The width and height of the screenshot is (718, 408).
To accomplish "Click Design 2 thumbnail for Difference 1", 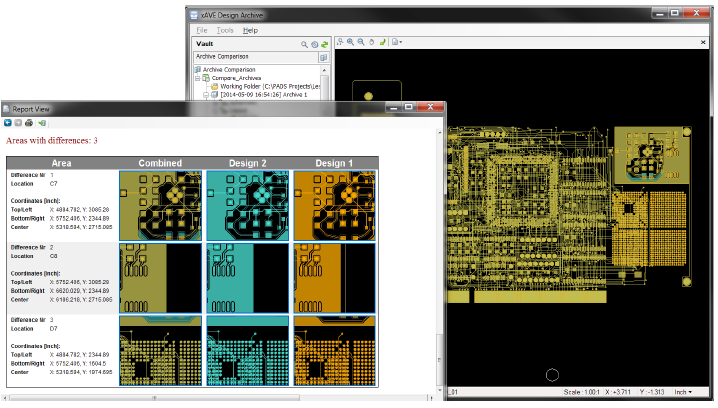I will point(248,206).
